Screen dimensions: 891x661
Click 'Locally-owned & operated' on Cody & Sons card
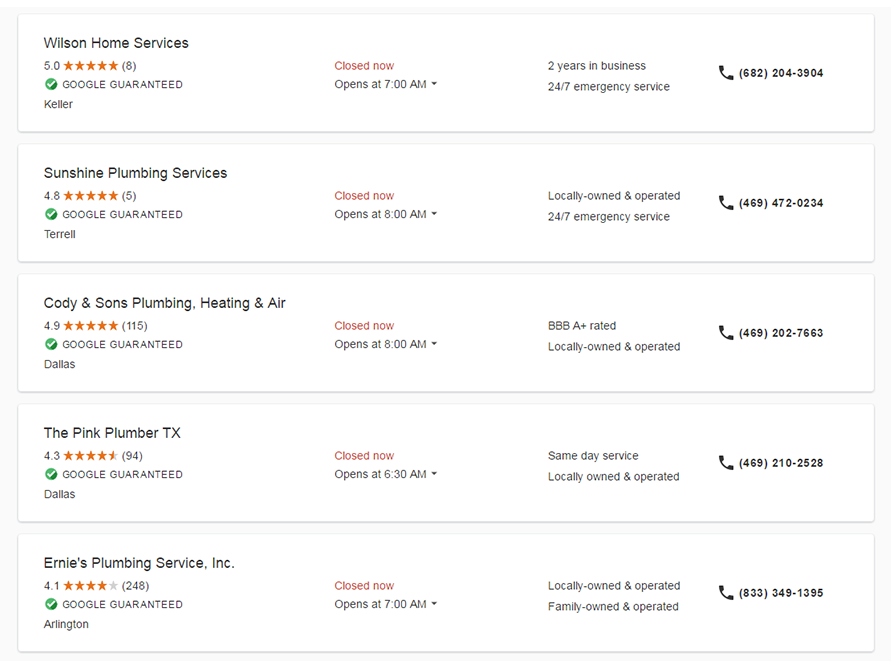click(x=614, y=347)
